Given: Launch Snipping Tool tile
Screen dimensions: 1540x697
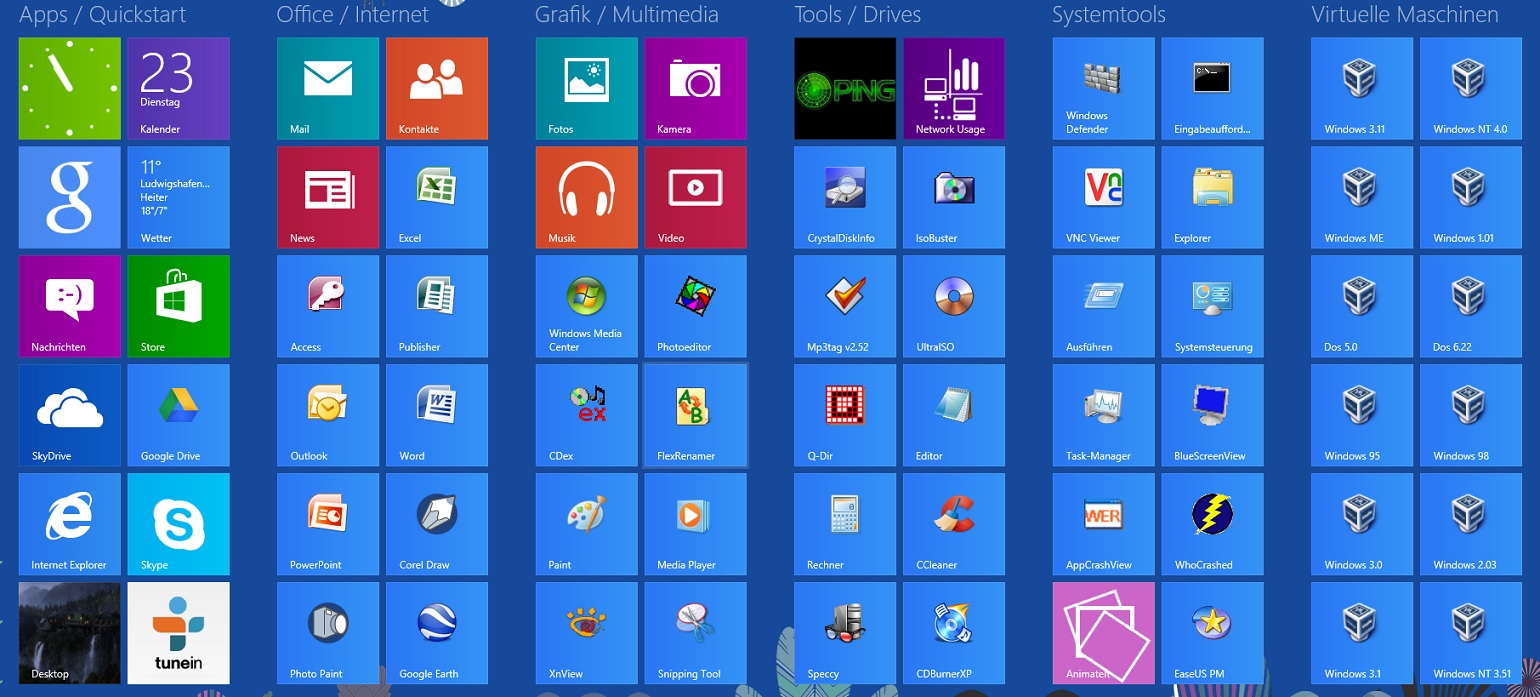Looking at the screenshot, I should [696, 633].
